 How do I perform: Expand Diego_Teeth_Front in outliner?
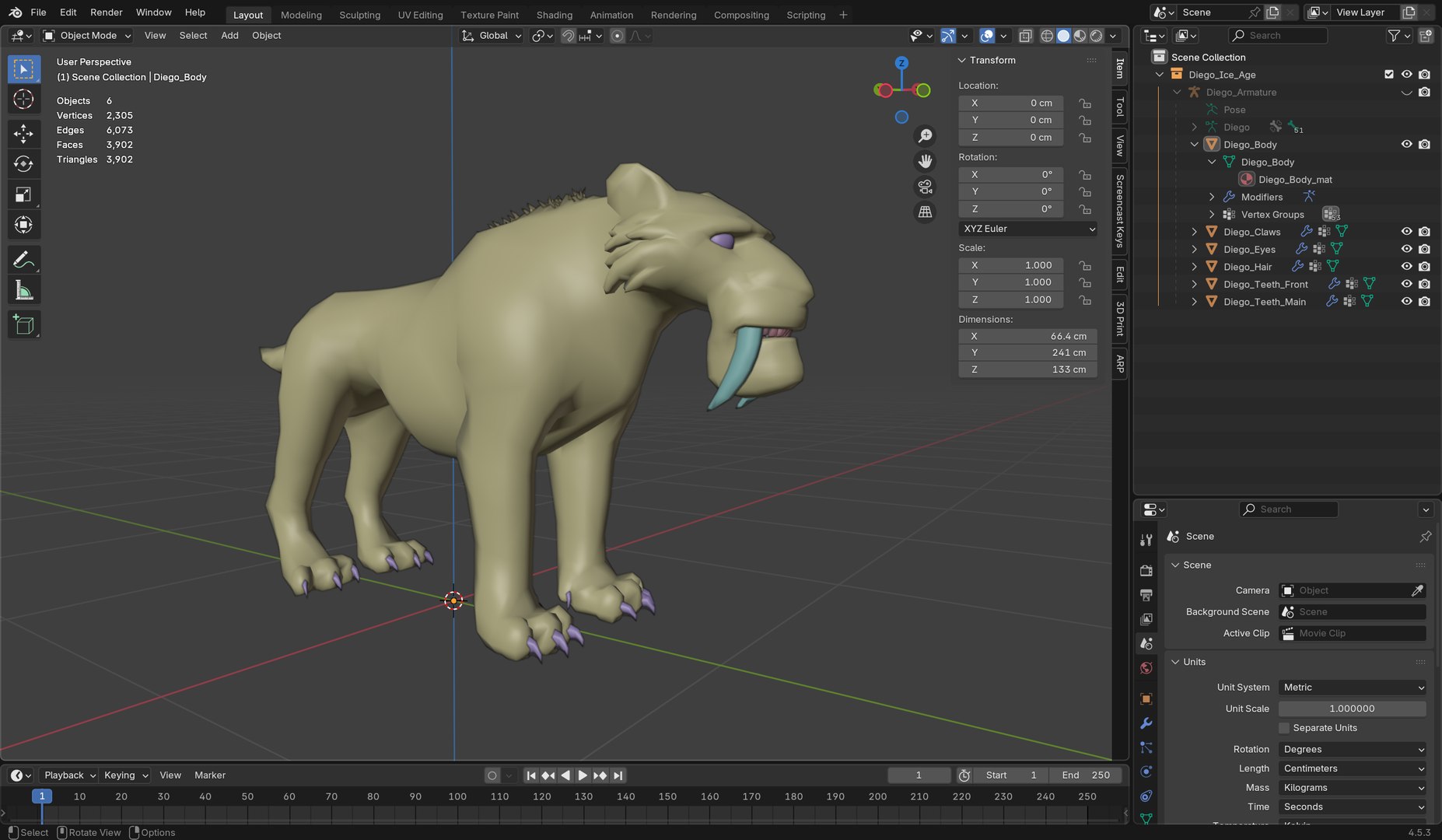click(x=1195, y=285)
